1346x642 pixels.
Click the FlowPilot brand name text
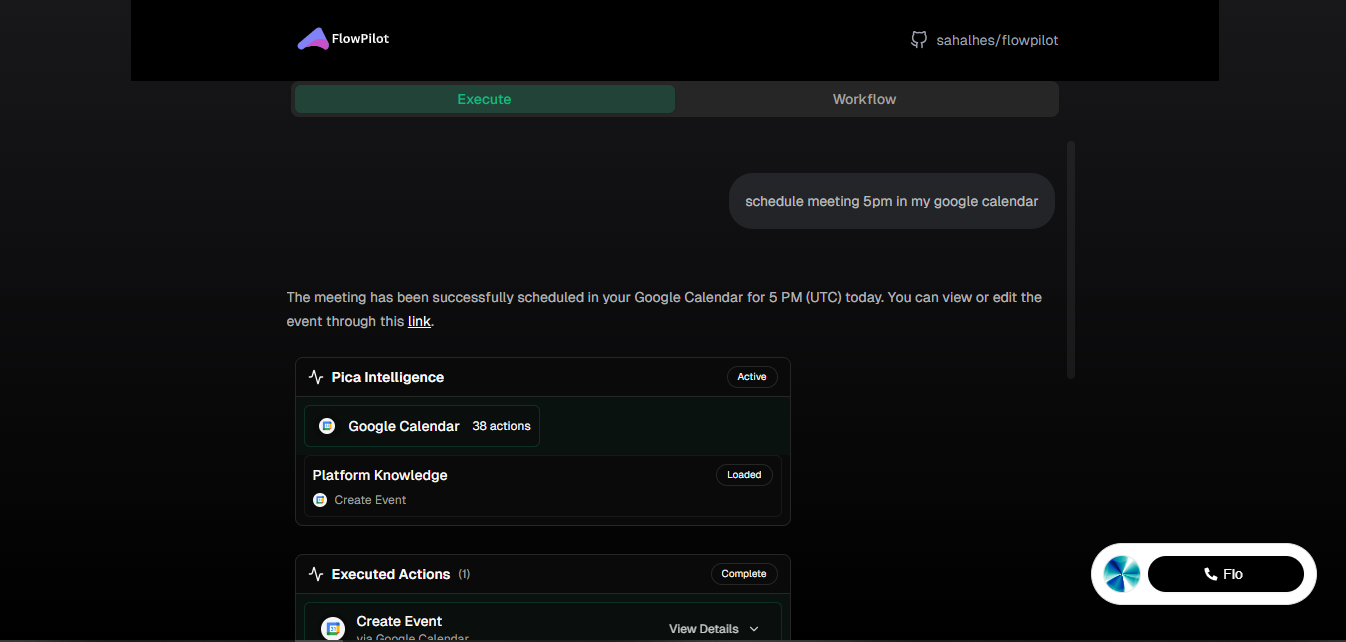tap(360, 39)
